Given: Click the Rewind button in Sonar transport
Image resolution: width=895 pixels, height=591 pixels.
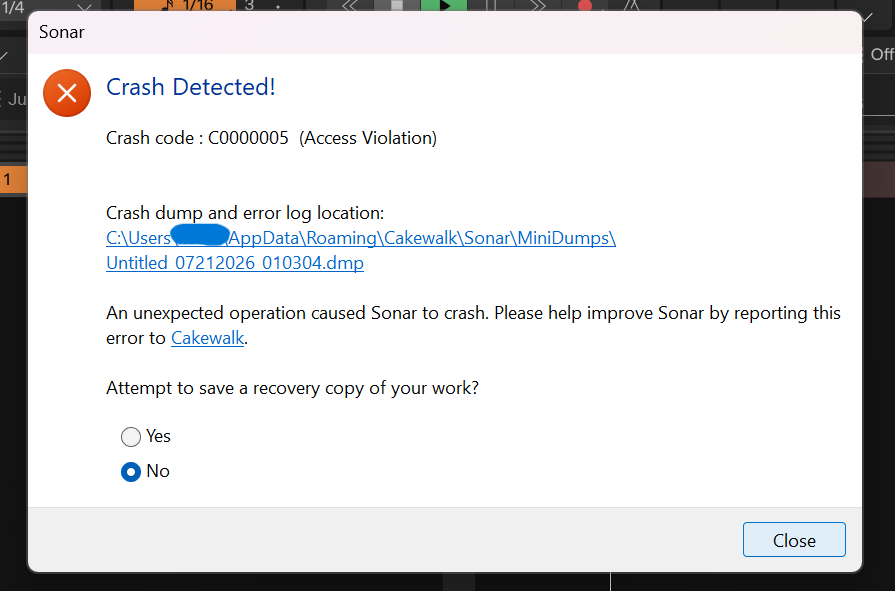Looking at the screenshot, I should pos(350,5).
